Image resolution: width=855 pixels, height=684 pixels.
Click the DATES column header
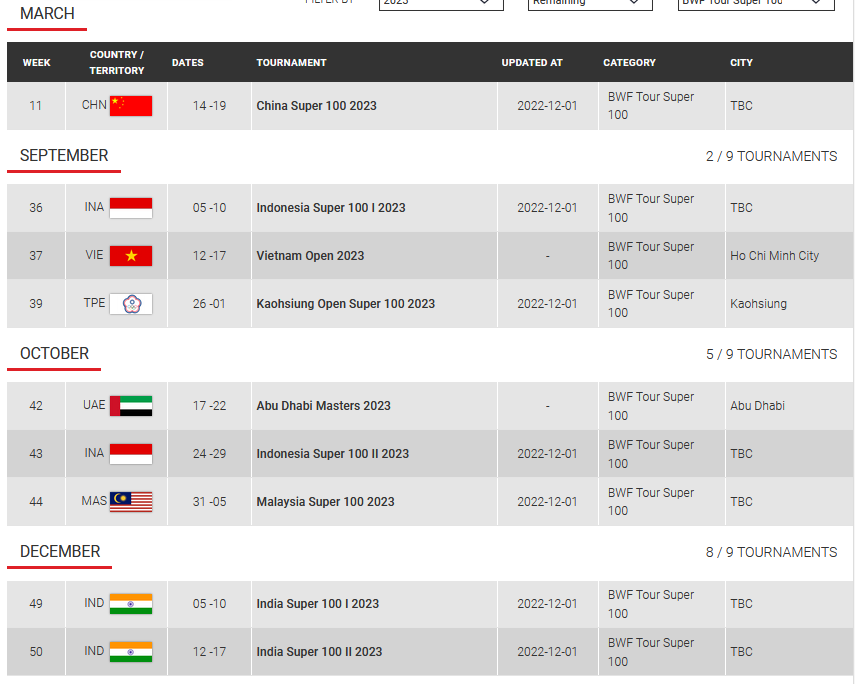[188, 63]
